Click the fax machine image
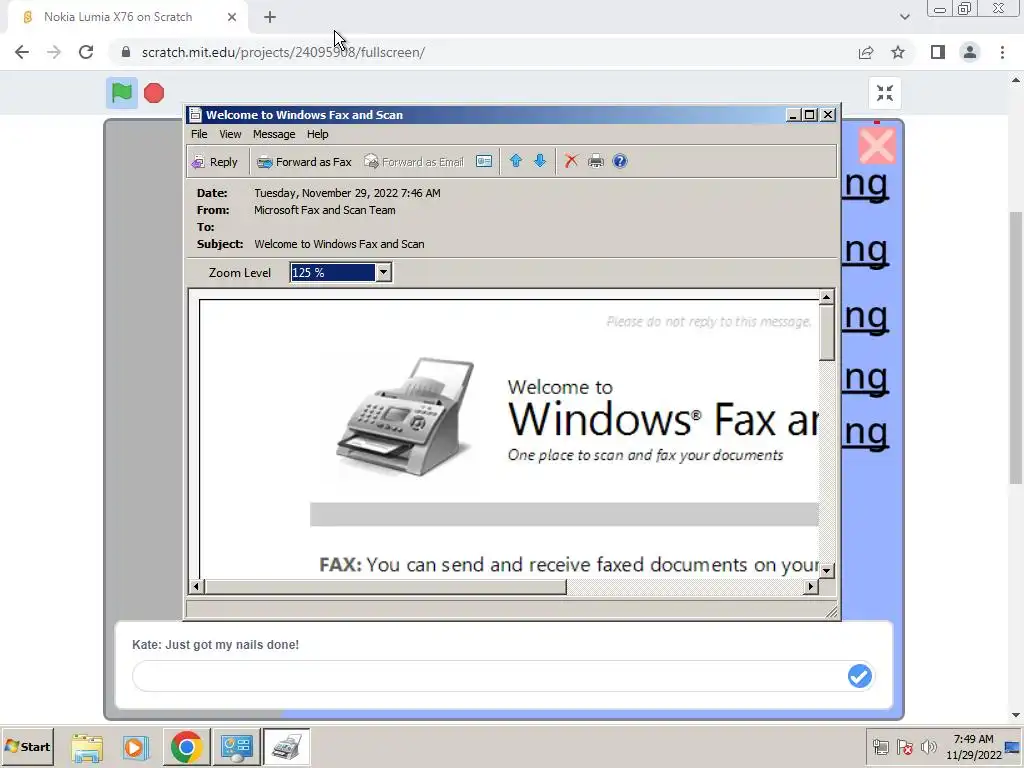1024x768 pixels. pos(405,417)
